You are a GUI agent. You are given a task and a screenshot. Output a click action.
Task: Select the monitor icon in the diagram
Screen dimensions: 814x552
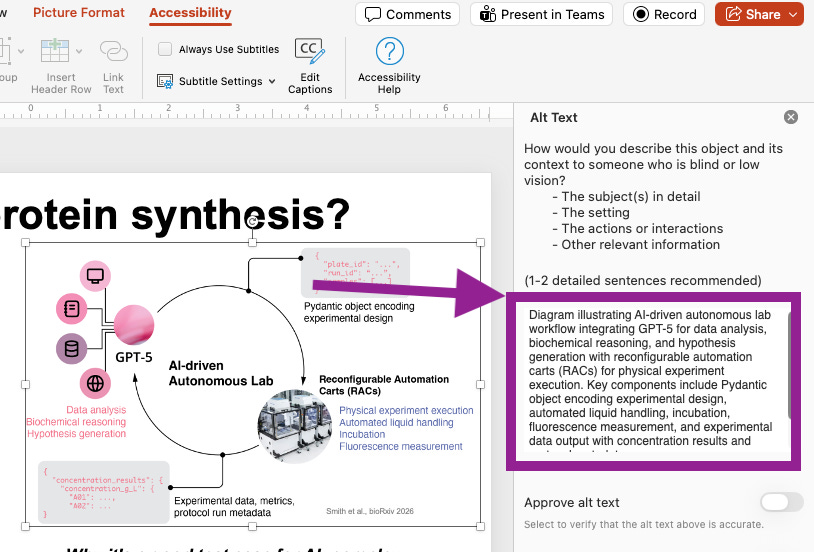pyautogui.click(x=95, y=276)
